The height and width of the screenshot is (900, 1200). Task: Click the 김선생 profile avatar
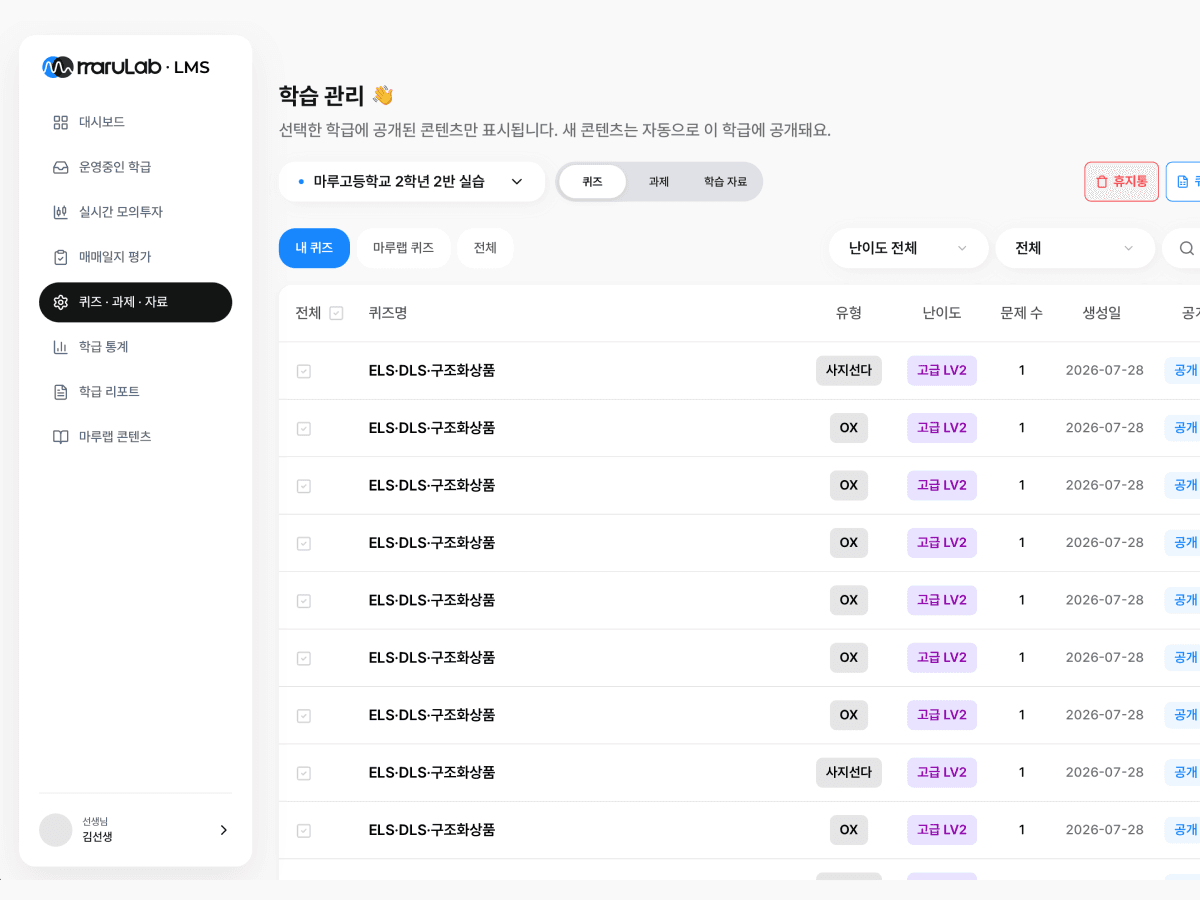click(56, 830)
